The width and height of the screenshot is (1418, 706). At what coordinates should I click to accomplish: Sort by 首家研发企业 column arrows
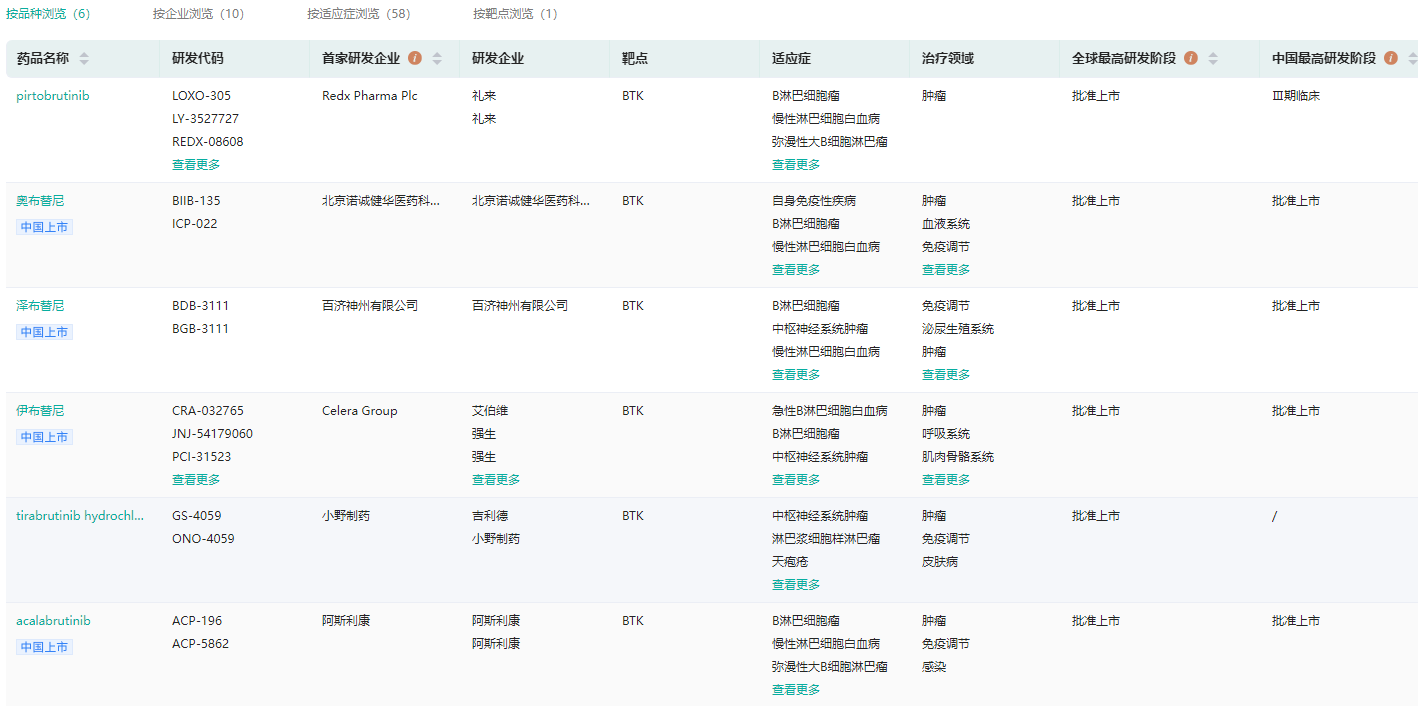pos(437,59)
